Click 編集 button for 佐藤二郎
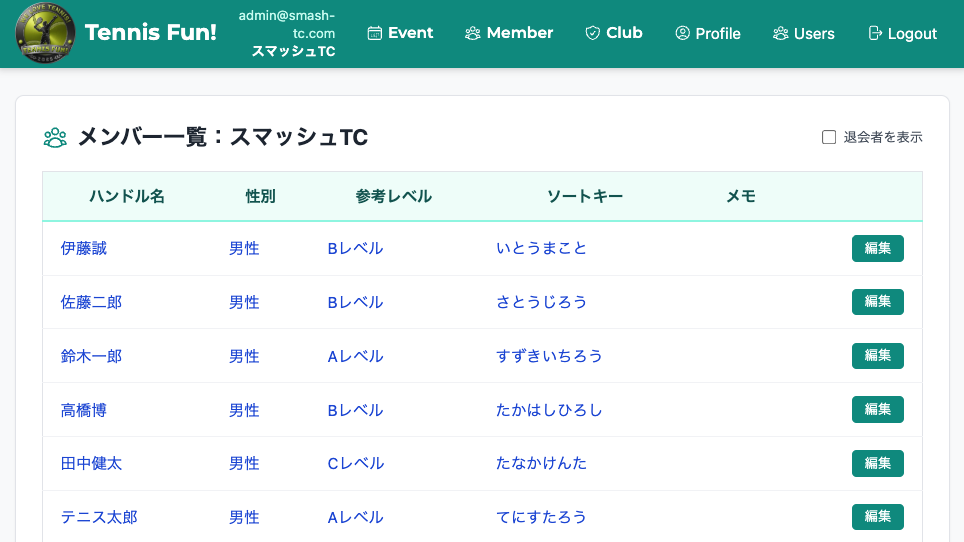The image size is (964, 542). pyautogui.click(x=877, y=302)
